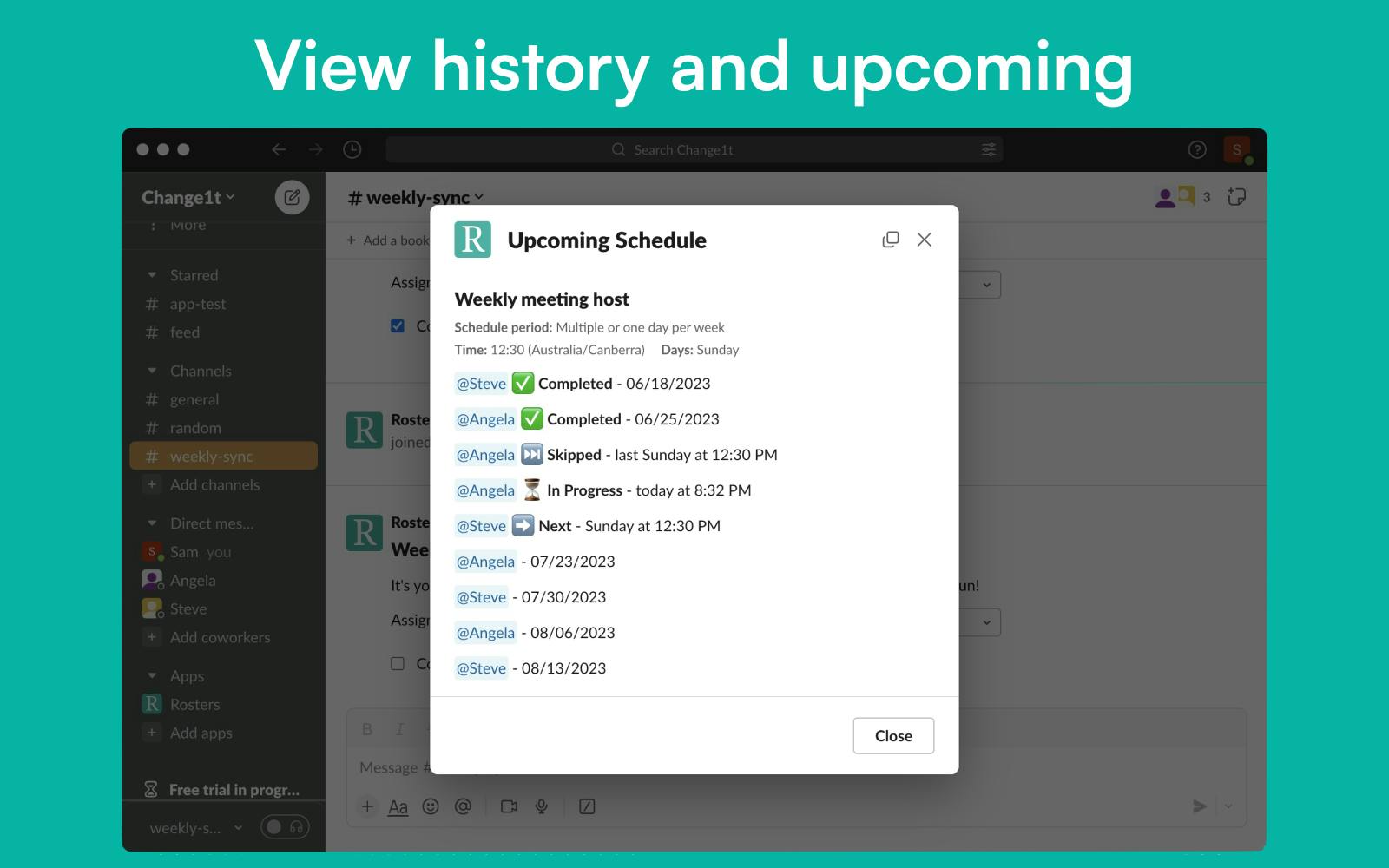
Task: Pop out the Upcoming Schedule modal
Action: point(891,240)
